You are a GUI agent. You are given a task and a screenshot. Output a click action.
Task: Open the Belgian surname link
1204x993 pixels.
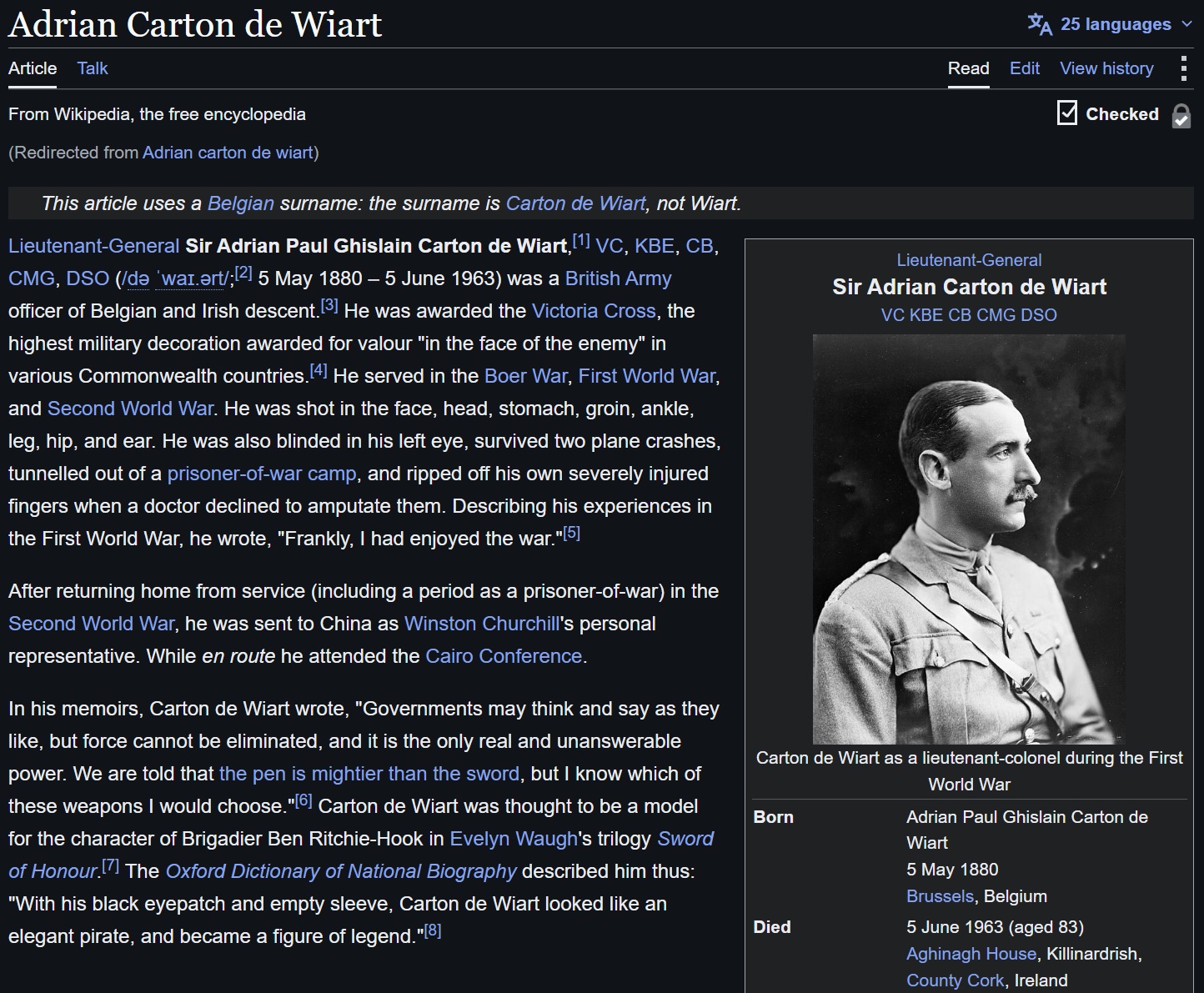(x=241, y=203)
